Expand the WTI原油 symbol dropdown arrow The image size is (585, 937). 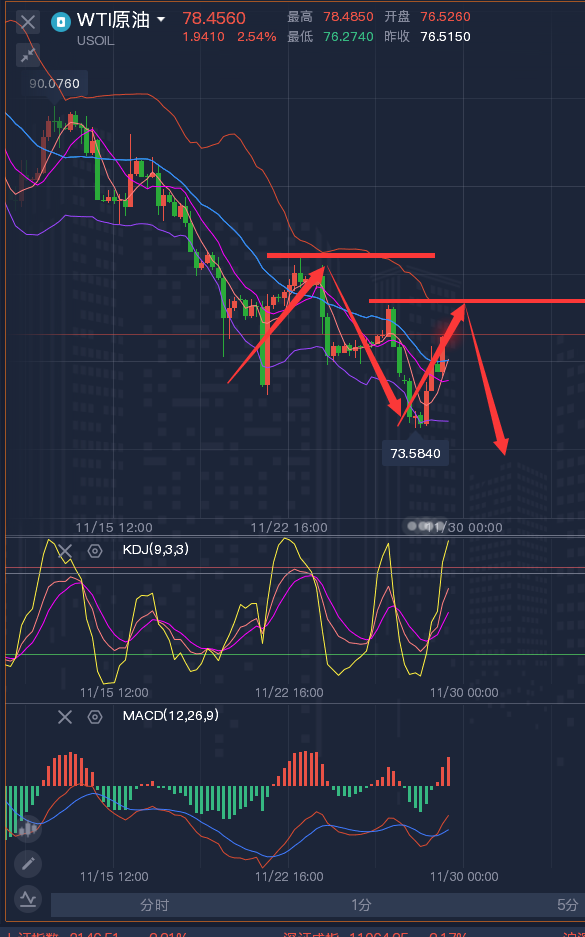(x=161, y=20)
